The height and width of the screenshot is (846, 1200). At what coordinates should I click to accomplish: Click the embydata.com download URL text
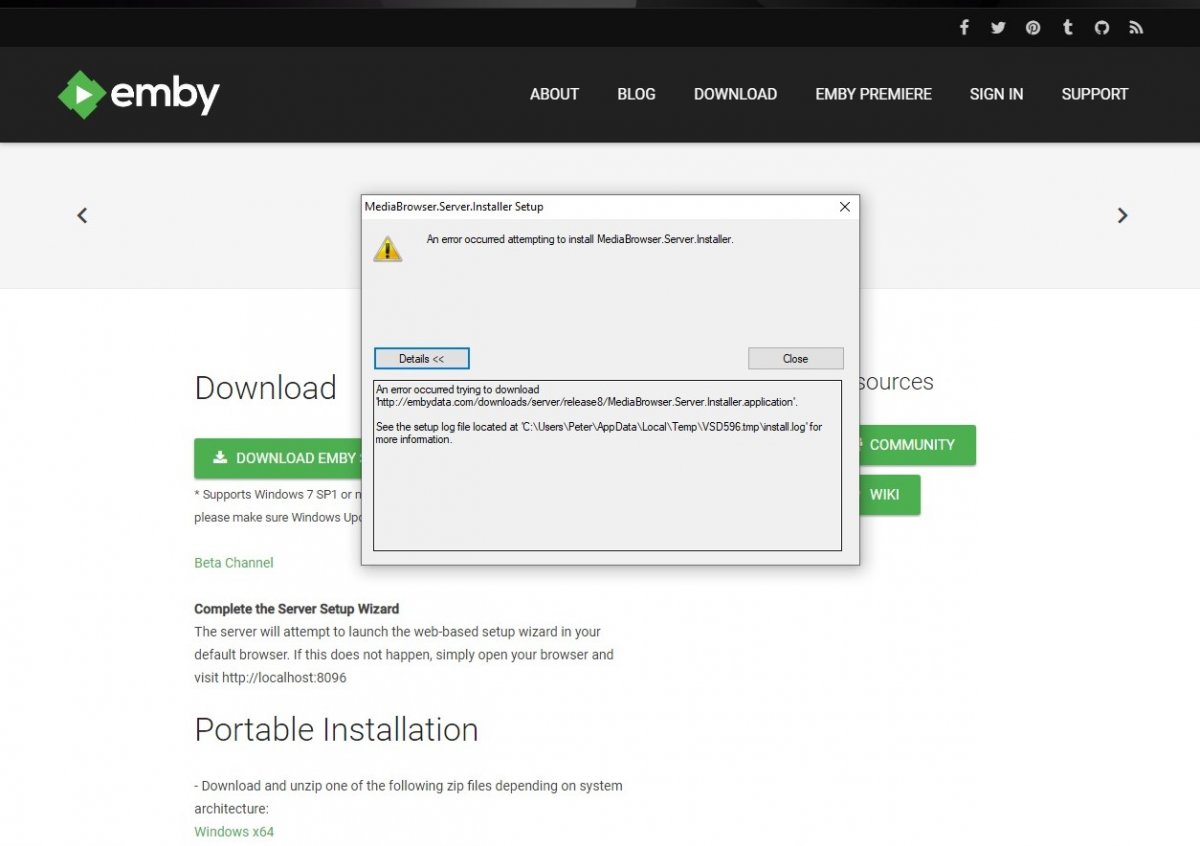[x=587, y=402]
